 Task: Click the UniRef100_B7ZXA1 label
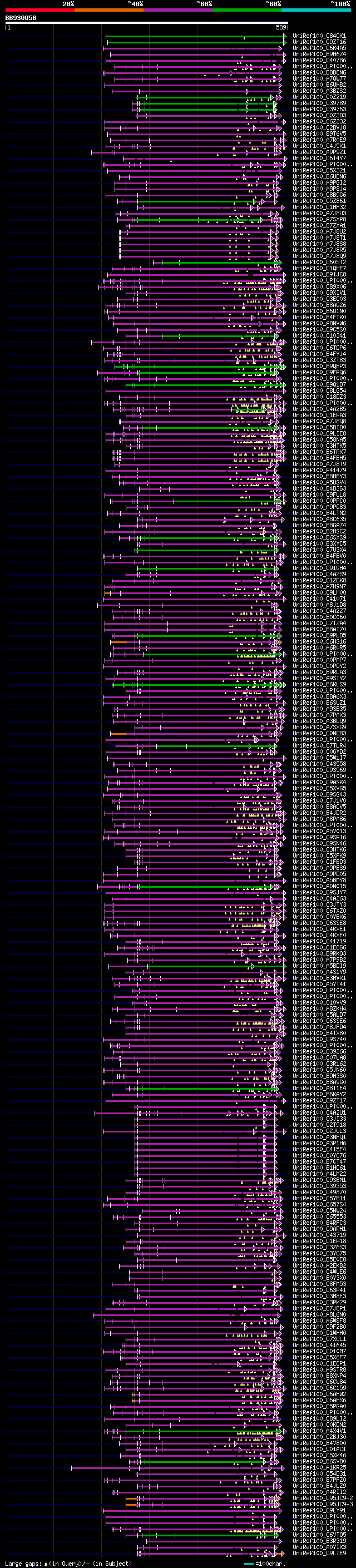(319, 225)
